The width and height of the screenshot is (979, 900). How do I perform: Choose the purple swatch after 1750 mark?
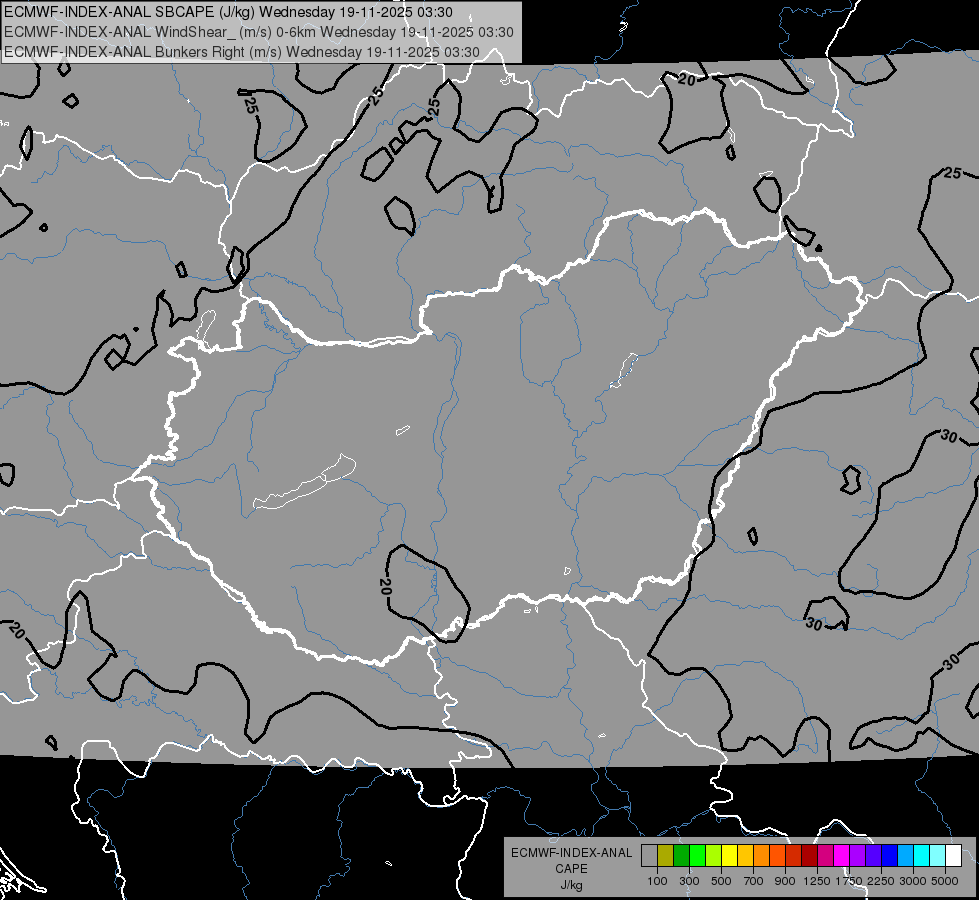pos(857,856)
